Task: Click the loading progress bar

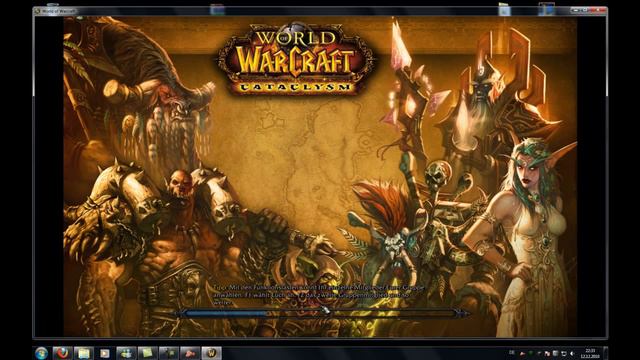Action: click(322, 313)
